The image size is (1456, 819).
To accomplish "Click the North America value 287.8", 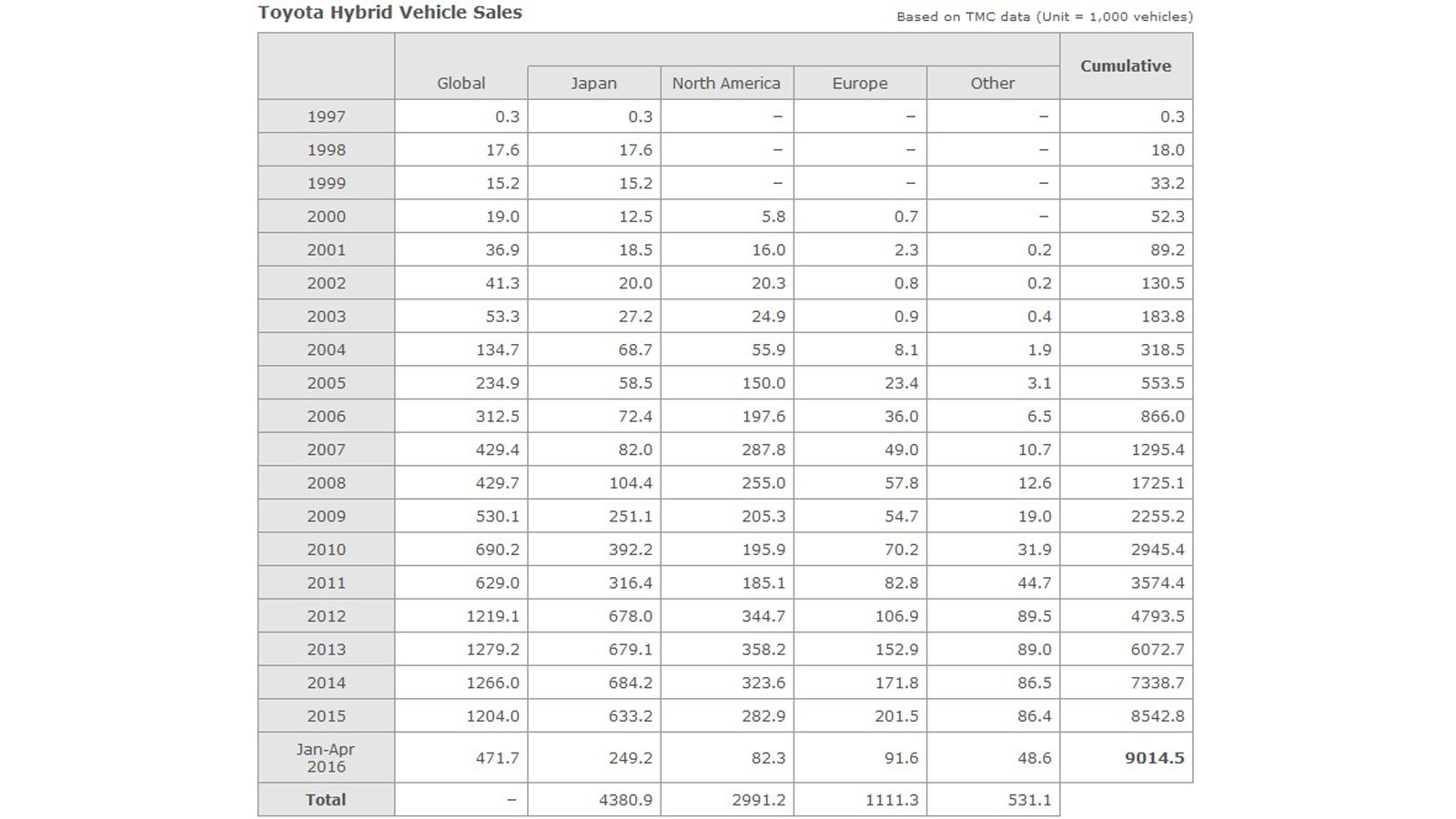I will [x=763, y=450].
